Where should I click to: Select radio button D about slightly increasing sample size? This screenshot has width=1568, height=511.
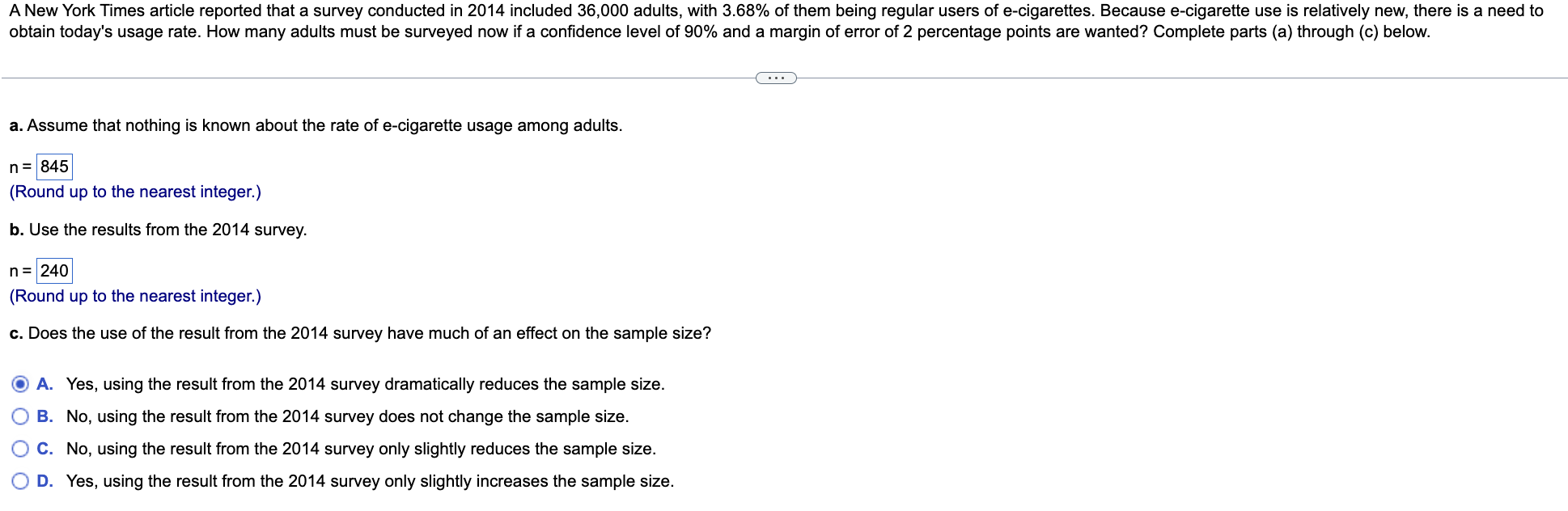(19, 480)
